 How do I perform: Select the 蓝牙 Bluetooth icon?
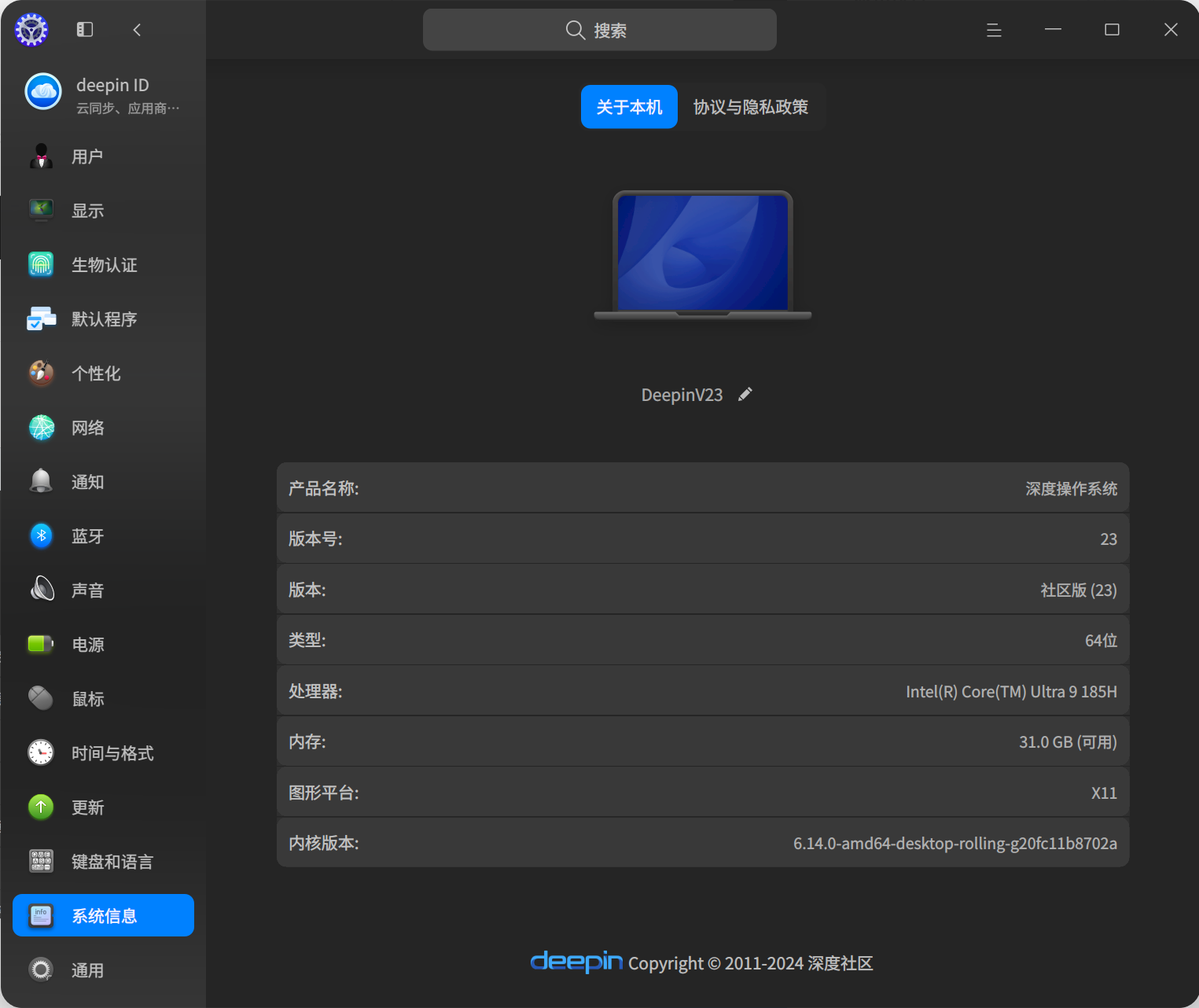click(41, 535)
